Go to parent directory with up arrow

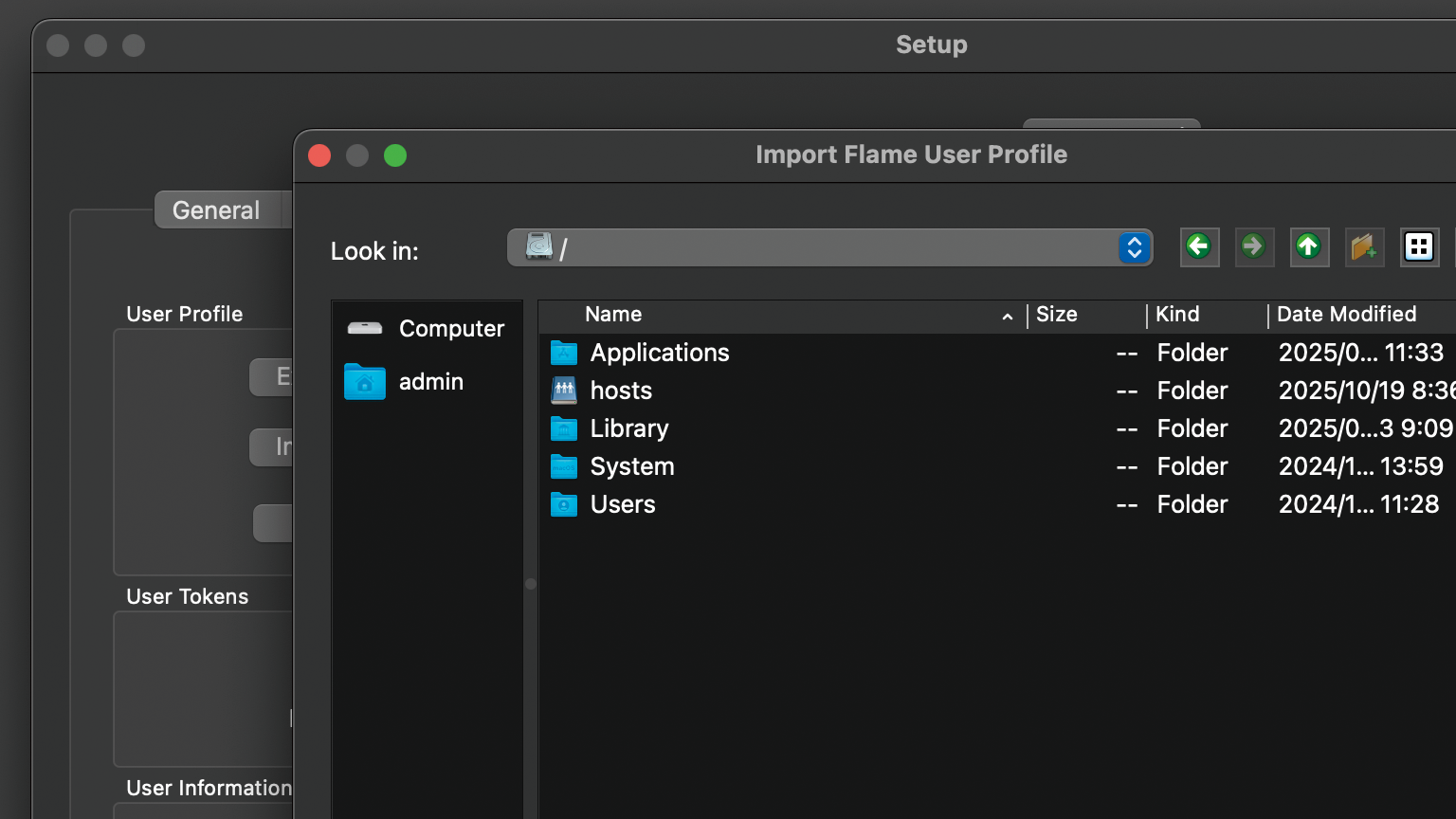pyautogui.click(x=1309, y=247)
